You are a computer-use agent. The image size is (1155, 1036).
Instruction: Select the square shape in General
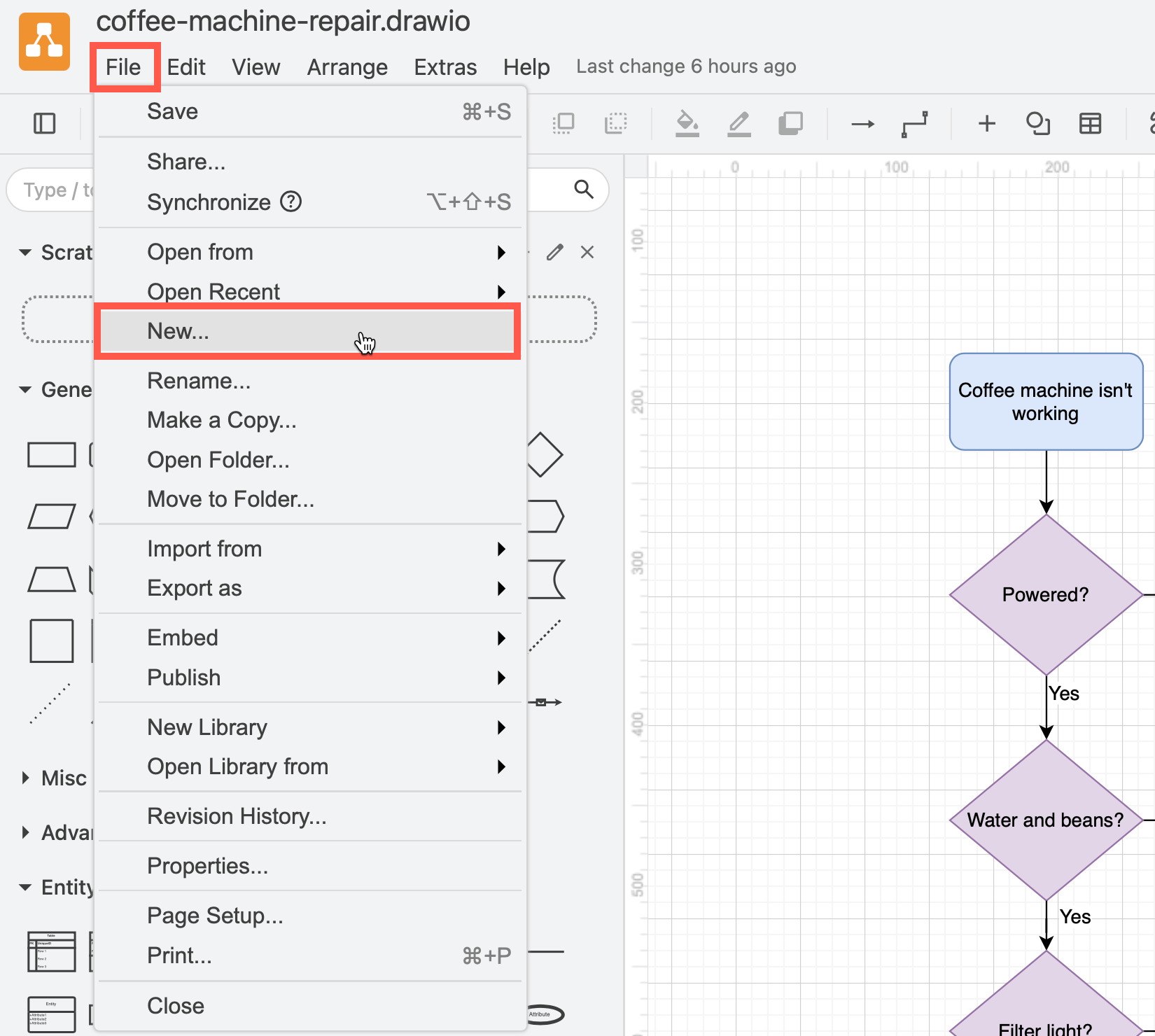[x=52, y=640]
